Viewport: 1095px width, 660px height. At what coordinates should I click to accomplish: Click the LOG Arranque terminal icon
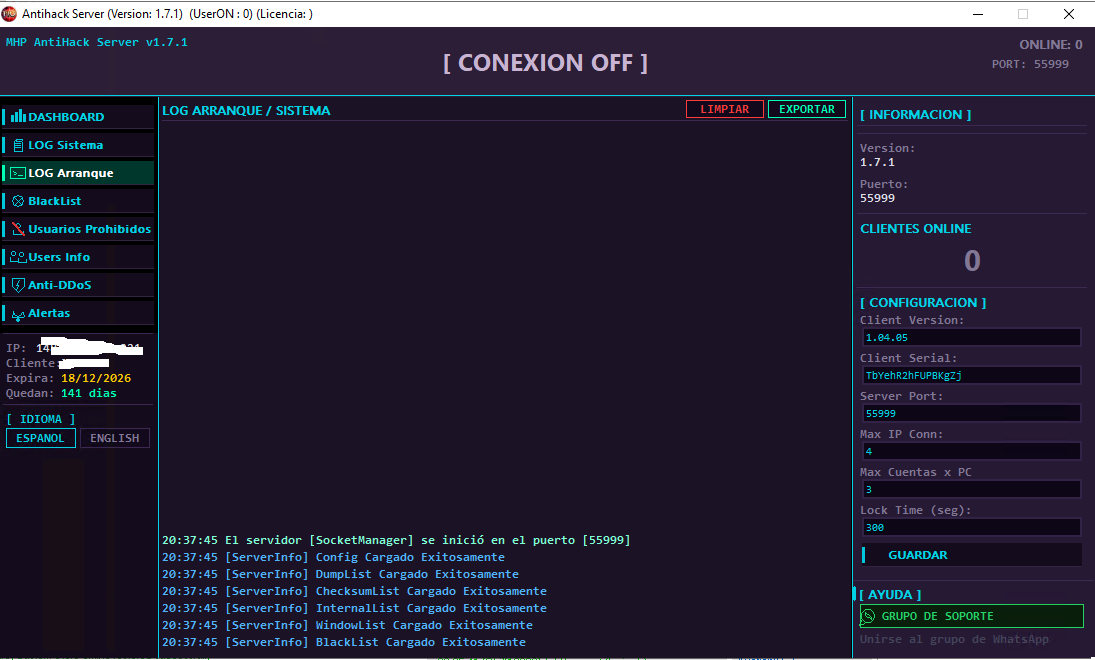click(x=18, y=173)
